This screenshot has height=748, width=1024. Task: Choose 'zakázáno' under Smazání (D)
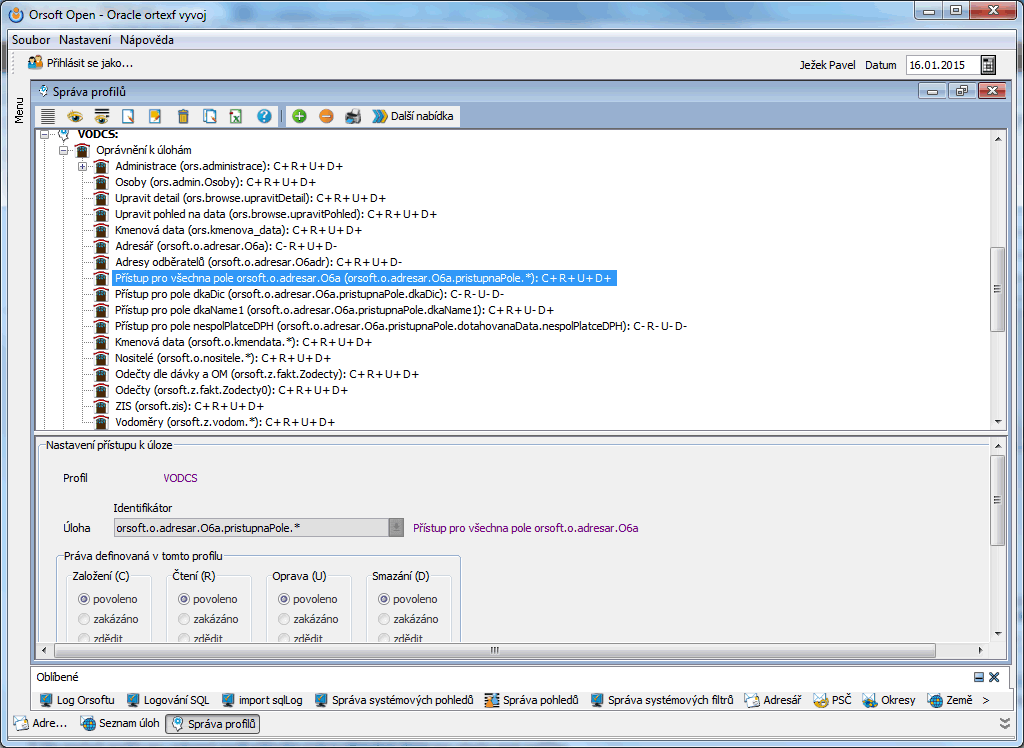(384, 619)
